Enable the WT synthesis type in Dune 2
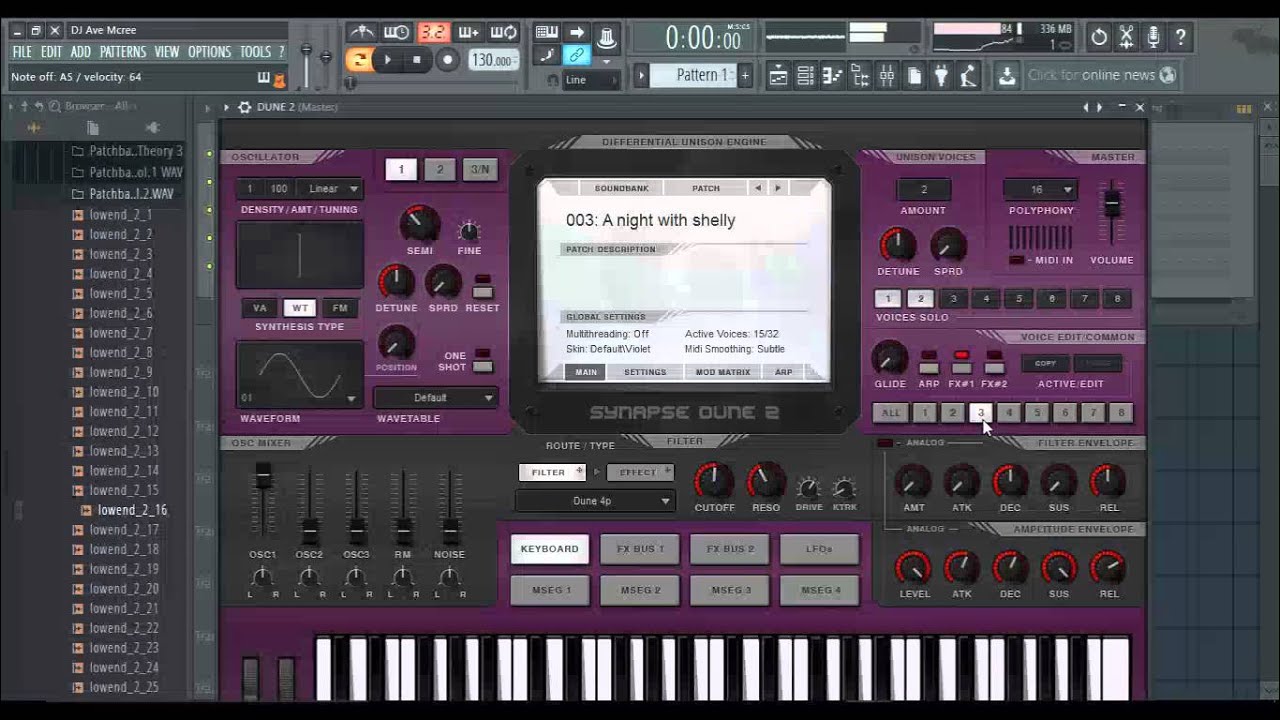 click(300, 307)
